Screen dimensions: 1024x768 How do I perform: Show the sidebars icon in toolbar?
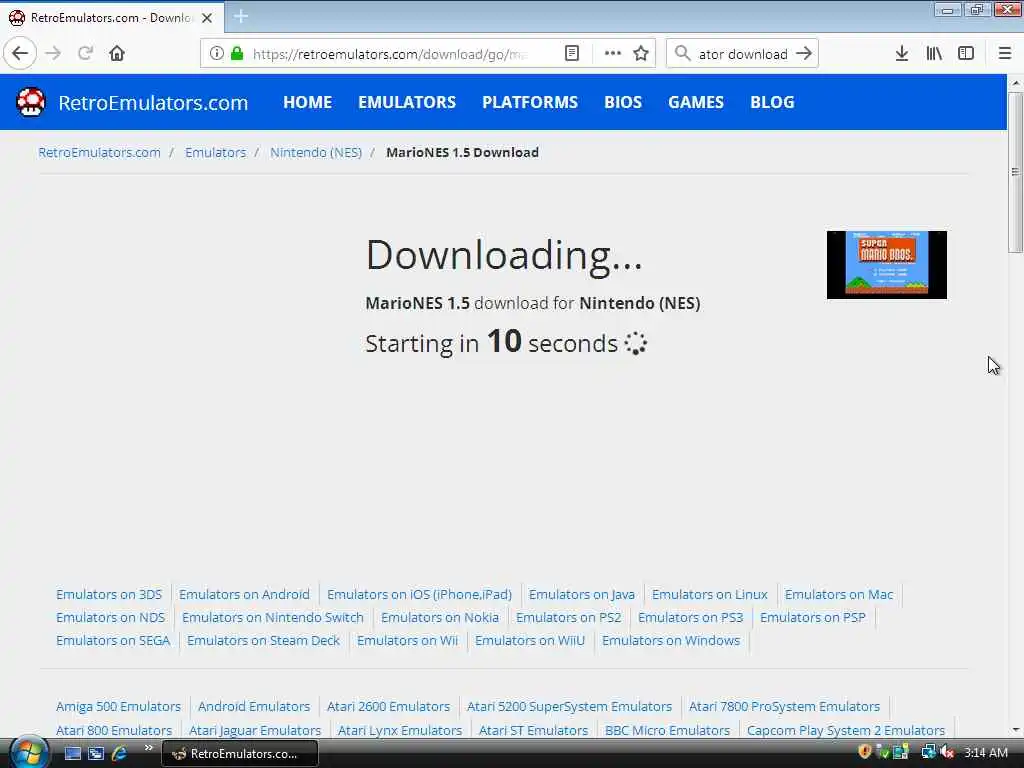pyautogui.click(x=966, y=53)
